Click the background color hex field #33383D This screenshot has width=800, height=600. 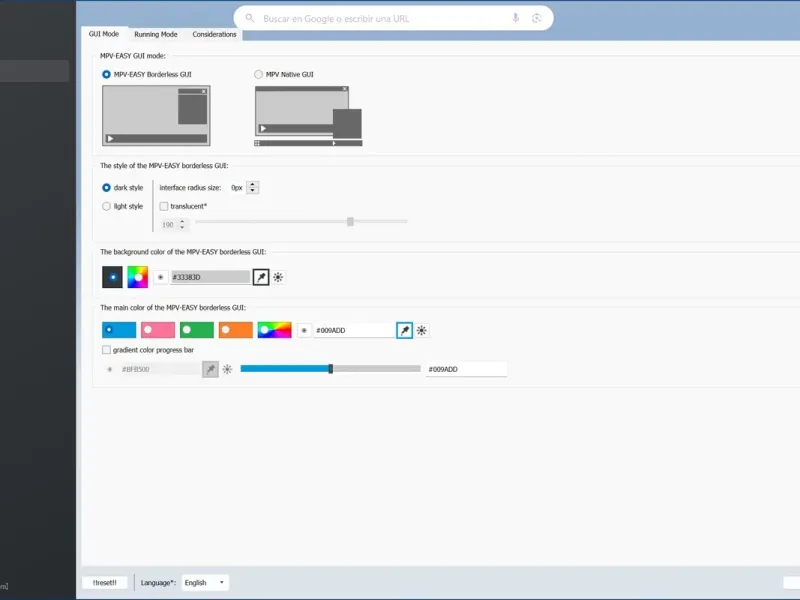[x=210, y=277]
